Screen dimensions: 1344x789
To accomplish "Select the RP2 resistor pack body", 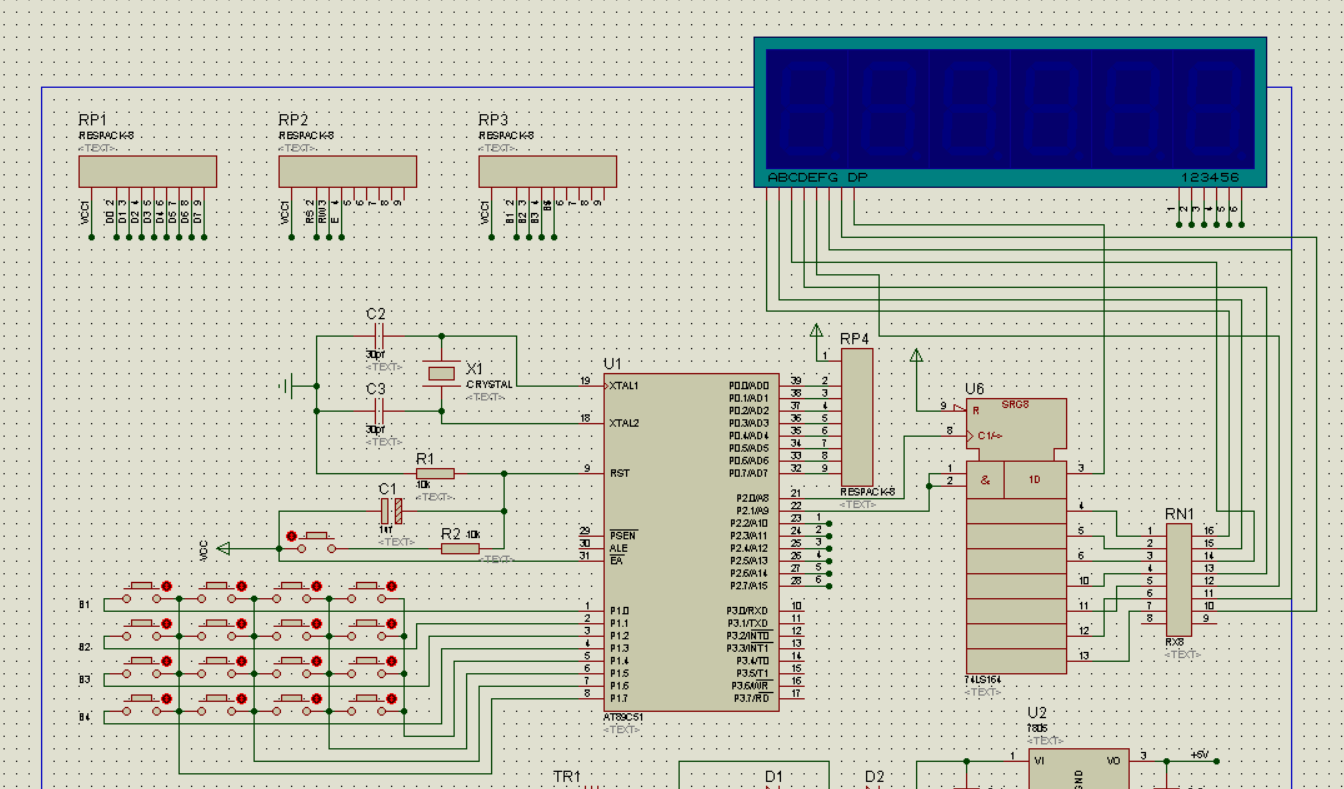I will (x=348, y=171).
